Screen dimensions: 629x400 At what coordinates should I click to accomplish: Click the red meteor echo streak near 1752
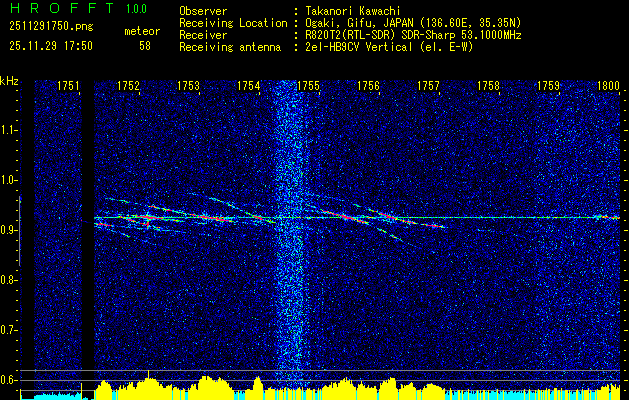(146, 217)
